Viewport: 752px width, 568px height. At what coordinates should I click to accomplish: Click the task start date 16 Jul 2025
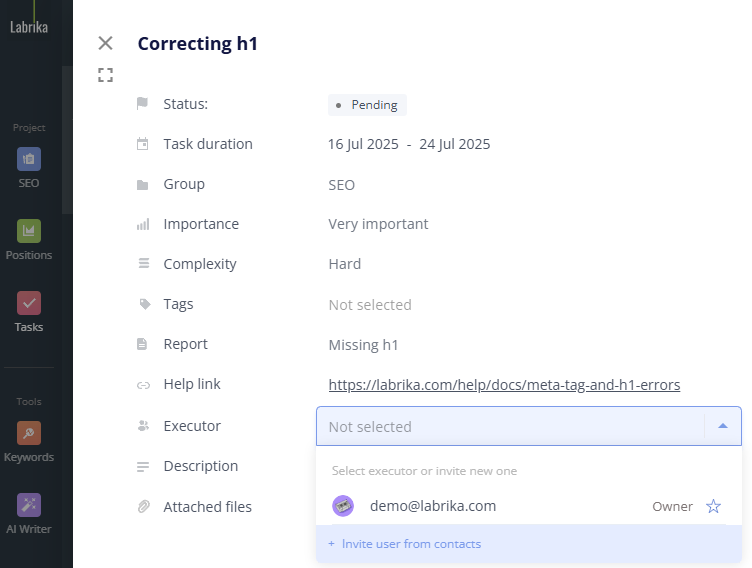point(362,144)
